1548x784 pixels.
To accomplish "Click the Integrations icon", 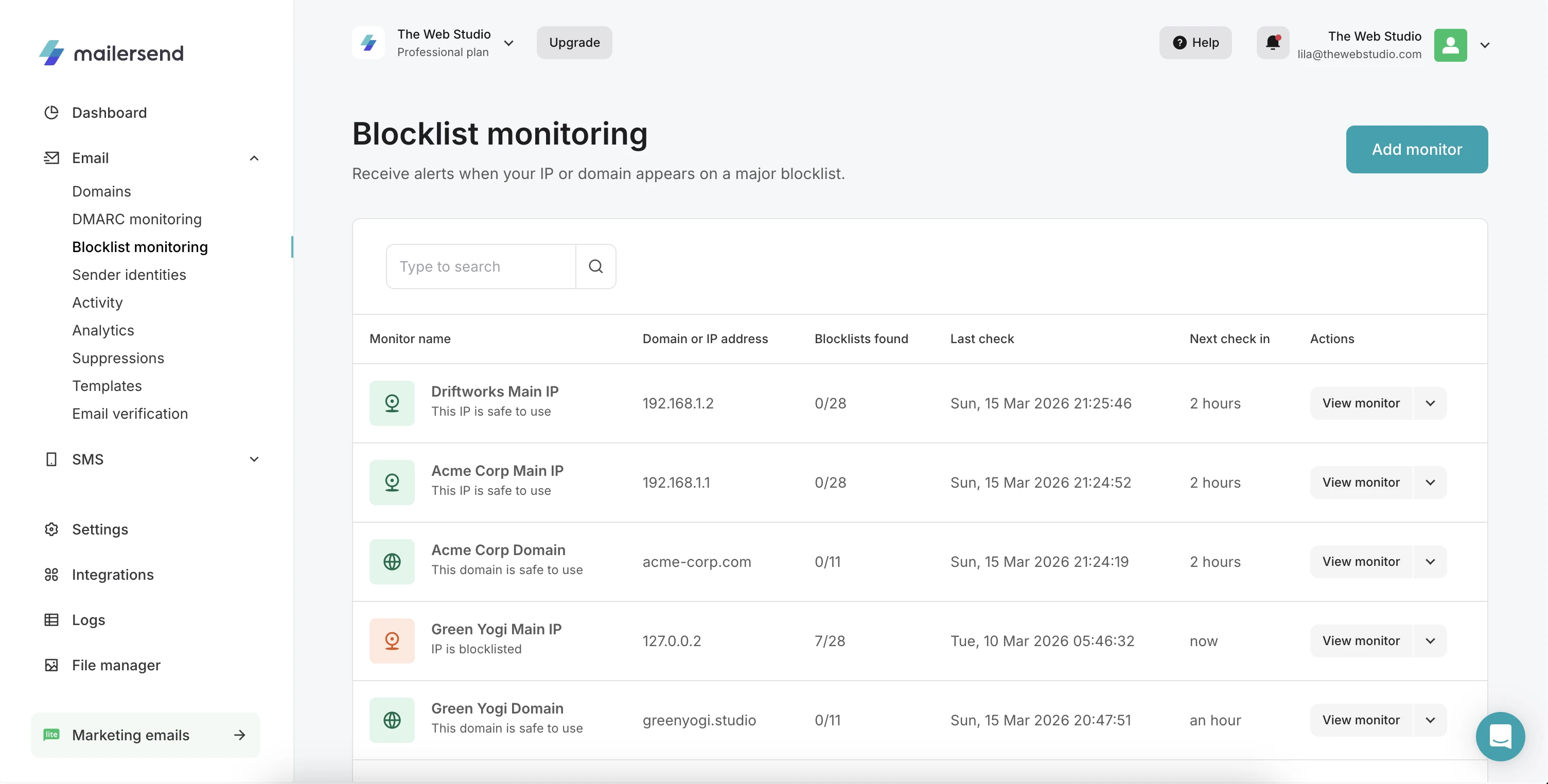I will 51,574.
